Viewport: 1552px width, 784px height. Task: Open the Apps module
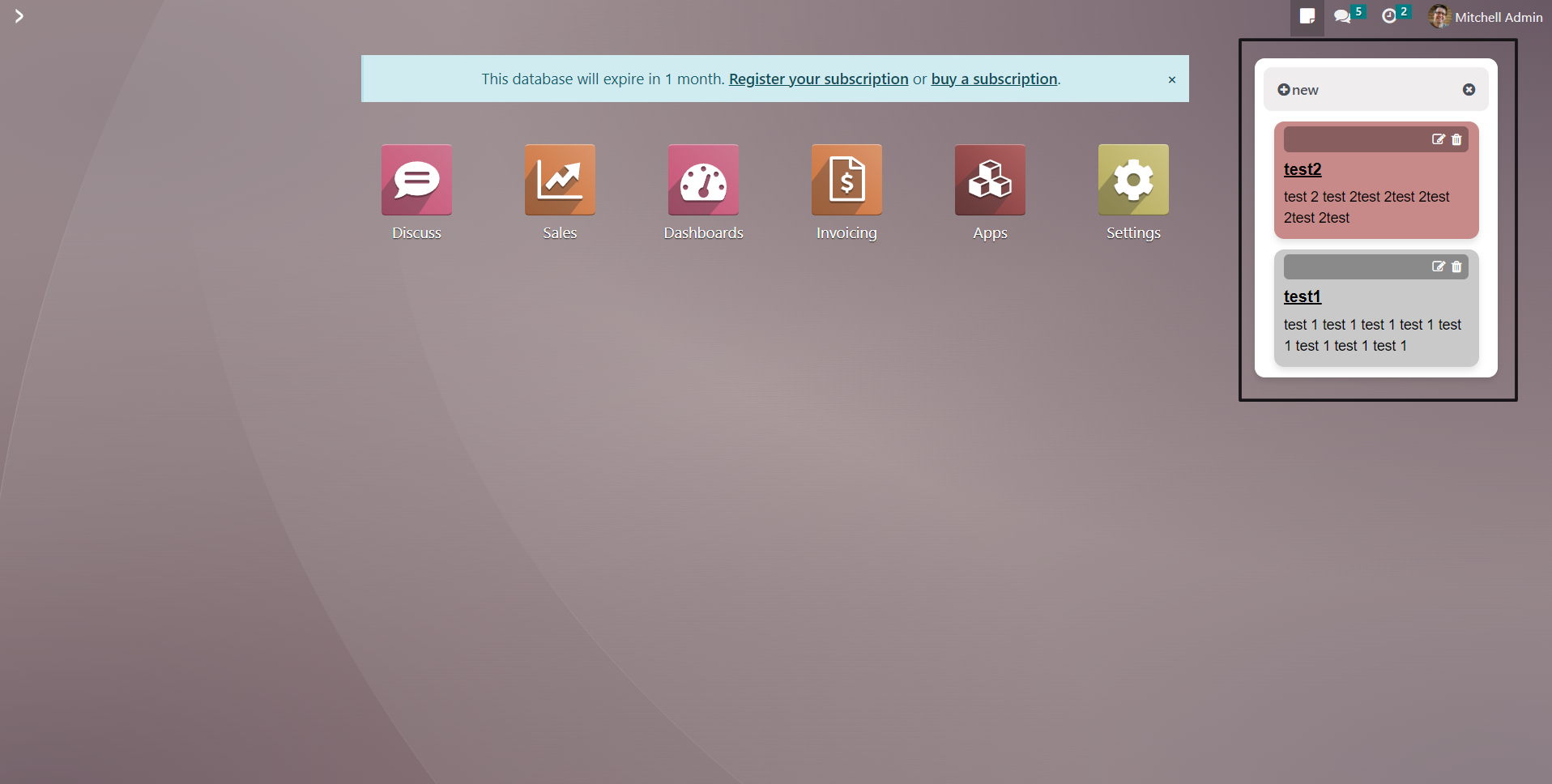pyautogui.click(x=990, y=180)
